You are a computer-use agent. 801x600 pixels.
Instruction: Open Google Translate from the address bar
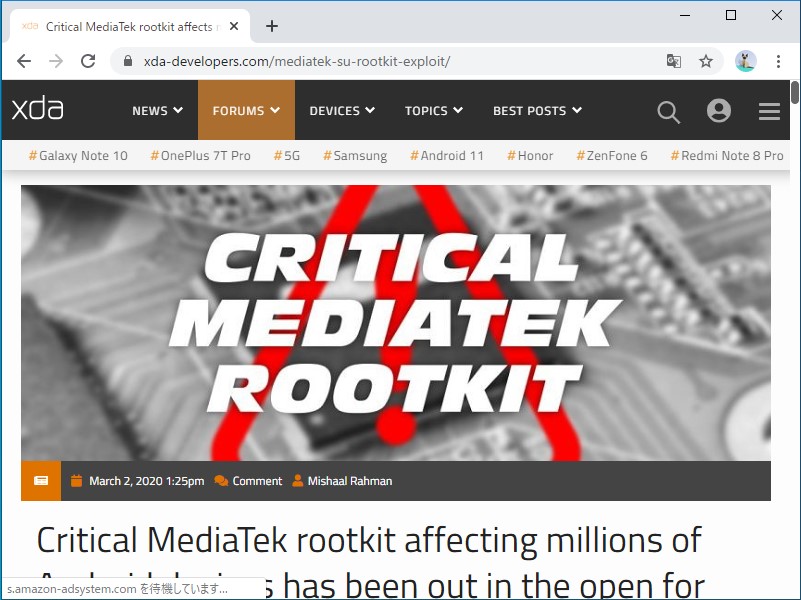[x=674, y=61]
